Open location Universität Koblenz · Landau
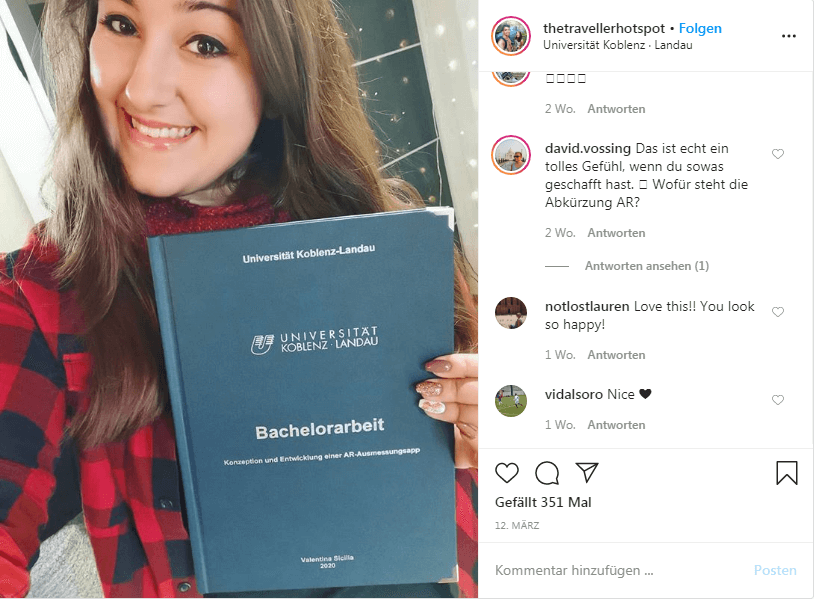This screenshot has height=599, width=814. pyautogui.click(x=618, y=45)
